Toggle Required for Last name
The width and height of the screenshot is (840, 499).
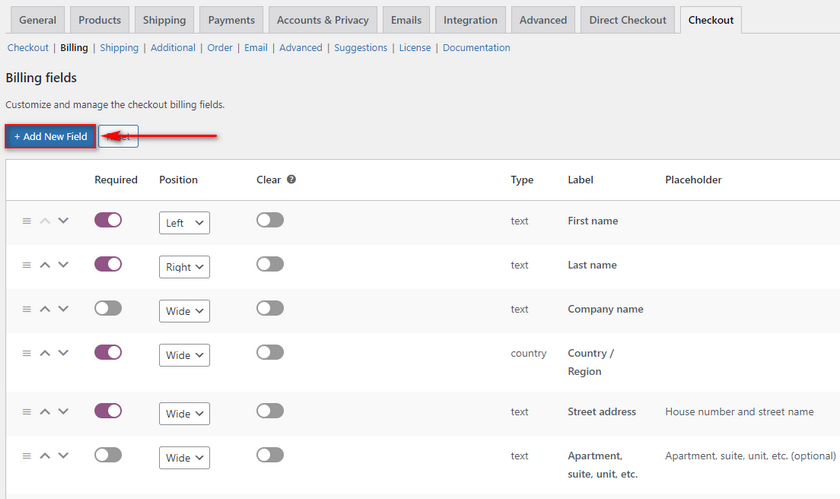pos(108,264)
